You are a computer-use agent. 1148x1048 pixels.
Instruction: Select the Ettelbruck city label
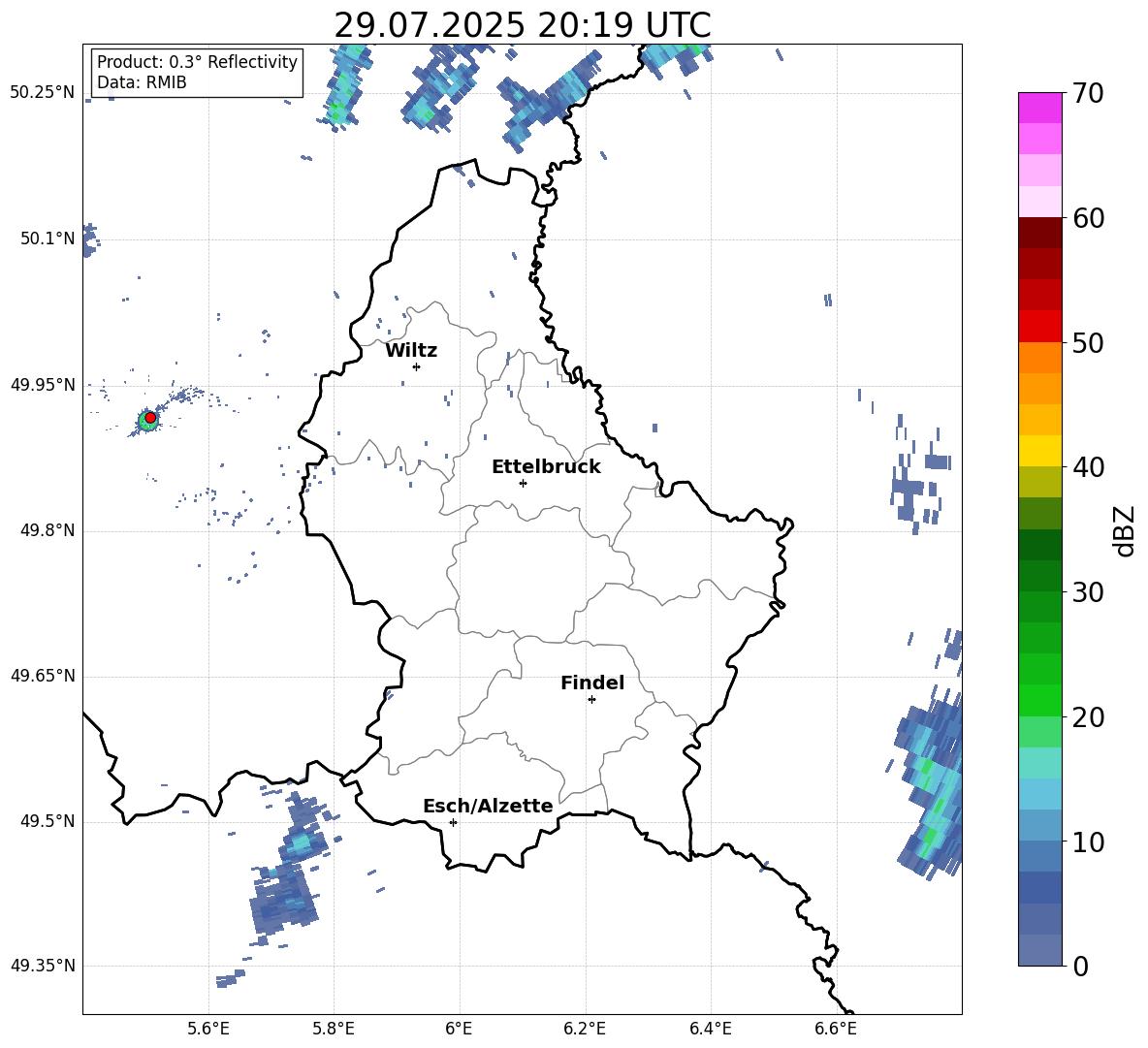click(546, 467)
